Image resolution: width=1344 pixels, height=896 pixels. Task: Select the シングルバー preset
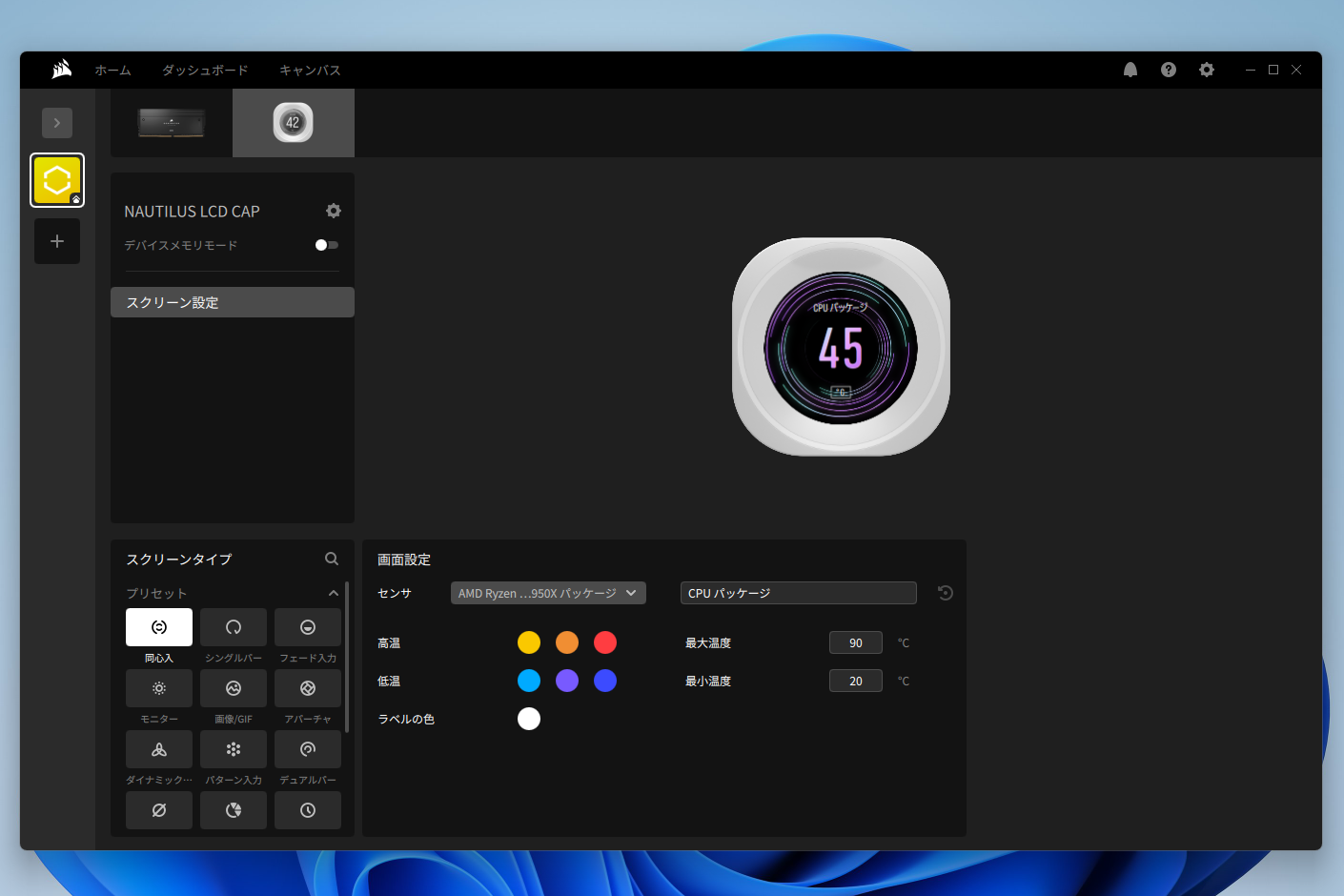[234, 627]
